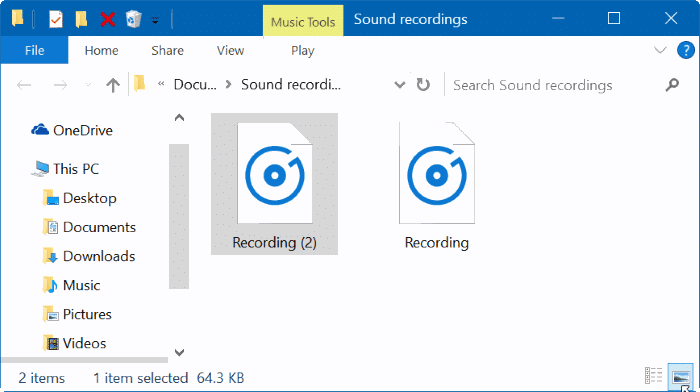Open Desktop in the navigation pane

tap(79, 198)
